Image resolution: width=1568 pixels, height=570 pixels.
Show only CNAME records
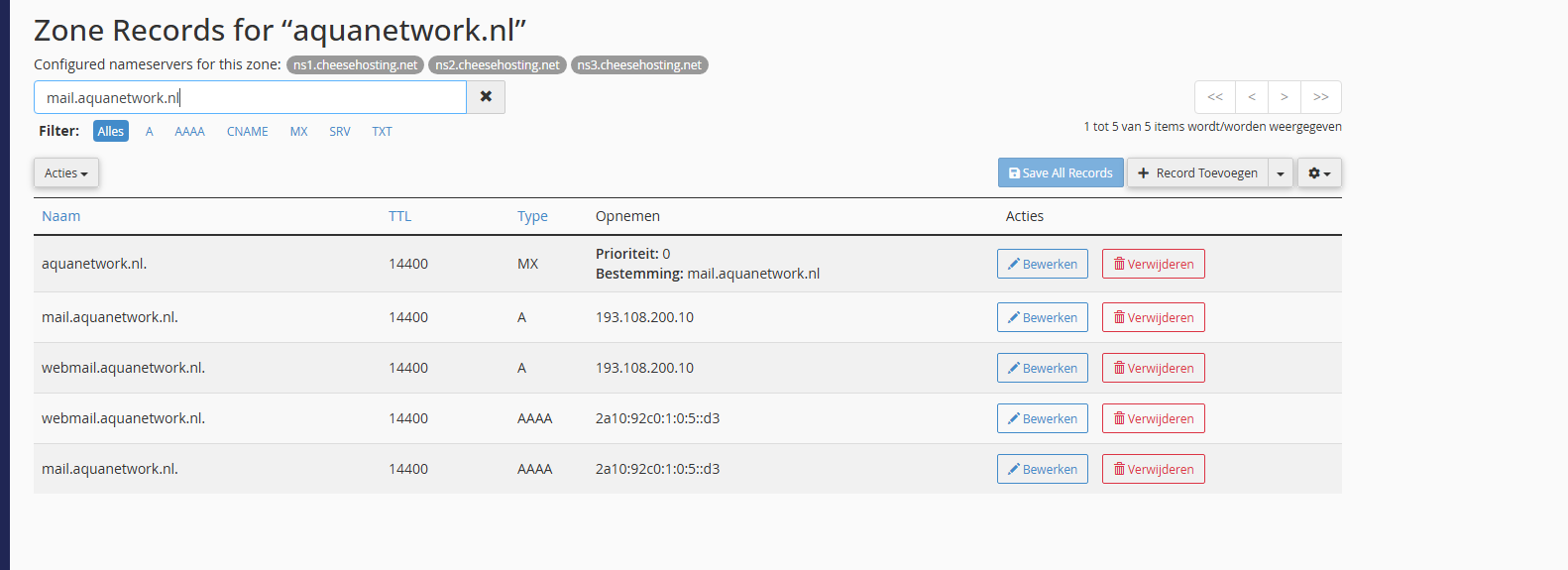click(x=247, y=132)
